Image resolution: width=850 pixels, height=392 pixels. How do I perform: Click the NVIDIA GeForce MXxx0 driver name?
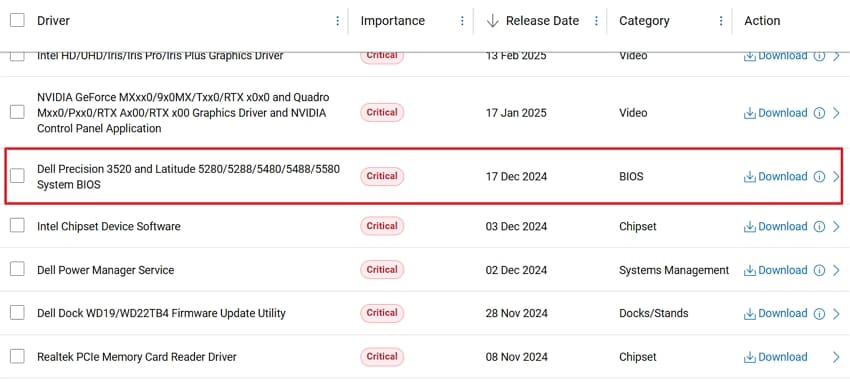[183, 113]
